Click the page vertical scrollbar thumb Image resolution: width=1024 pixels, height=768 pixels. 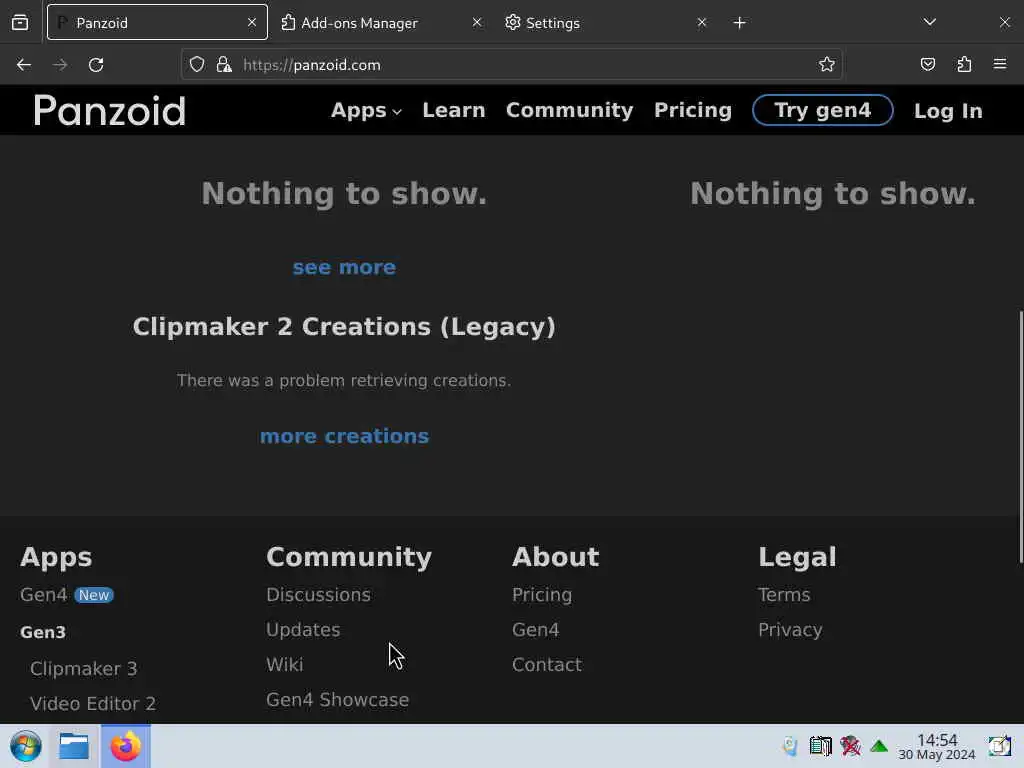pyautogui.click(x=1020, y=436)
